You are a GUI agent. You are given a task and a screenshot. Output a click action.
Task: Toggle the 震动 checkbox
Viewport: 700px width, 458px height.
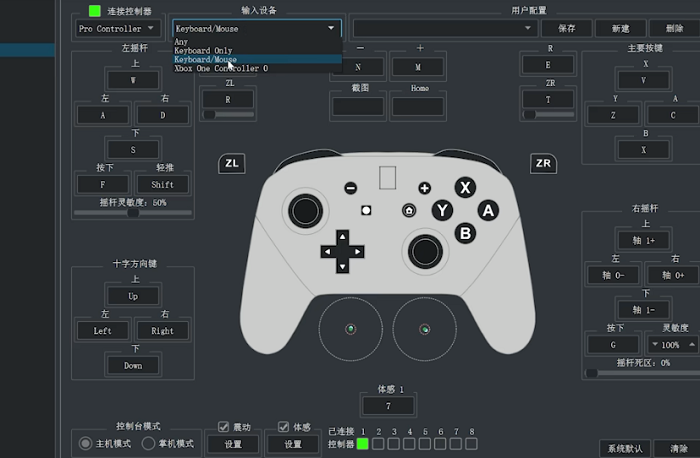point(224,427)
